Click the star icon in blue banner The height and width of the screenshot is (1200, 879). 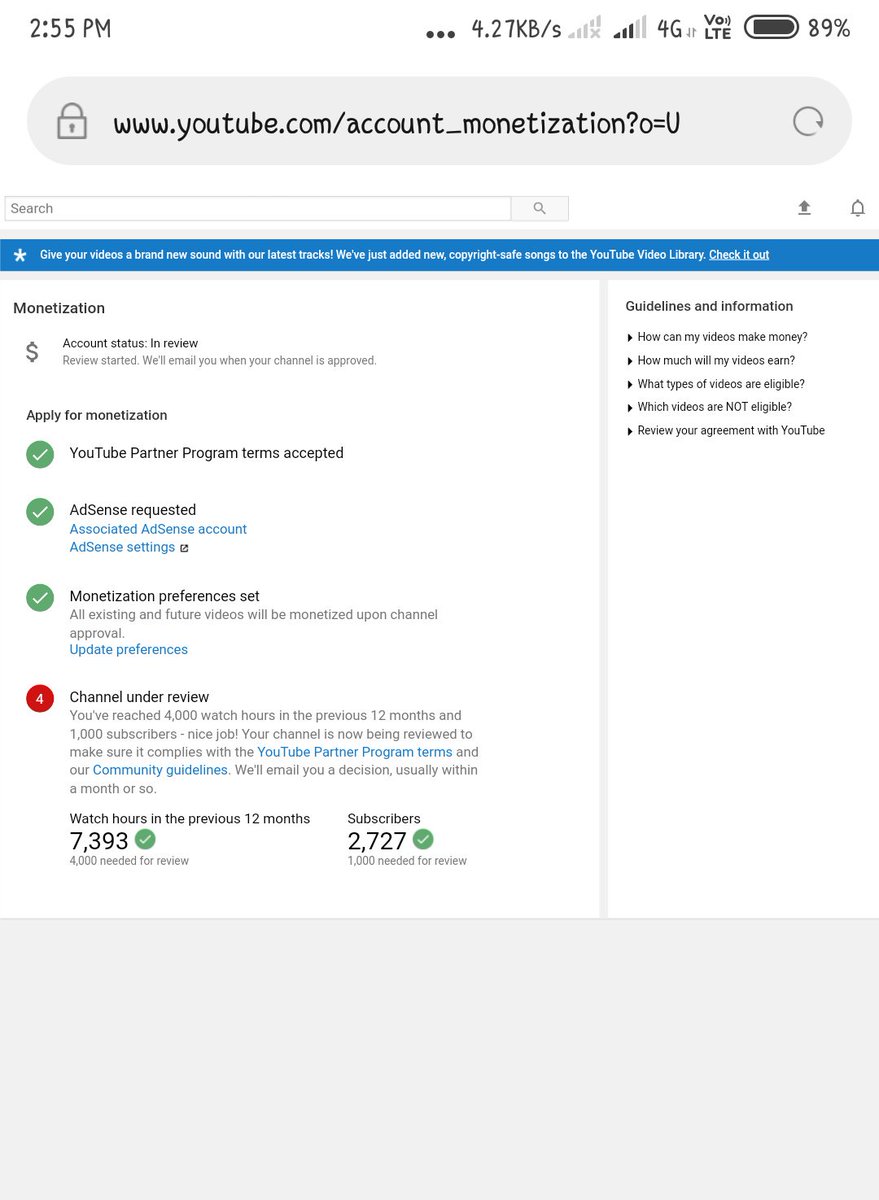coord(20,255)
